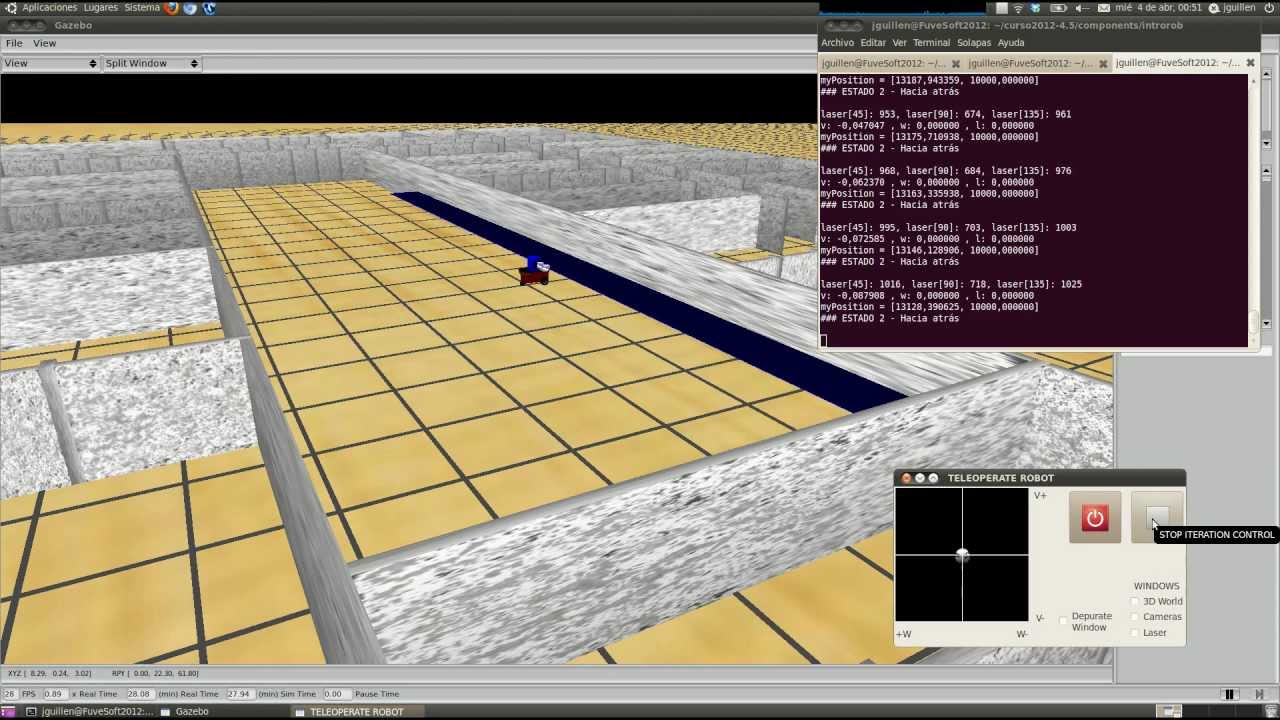The width and height of the screenshot is (1280, 720).
Task: Open the terminal Solapas menu
Action: pos(973,43)
